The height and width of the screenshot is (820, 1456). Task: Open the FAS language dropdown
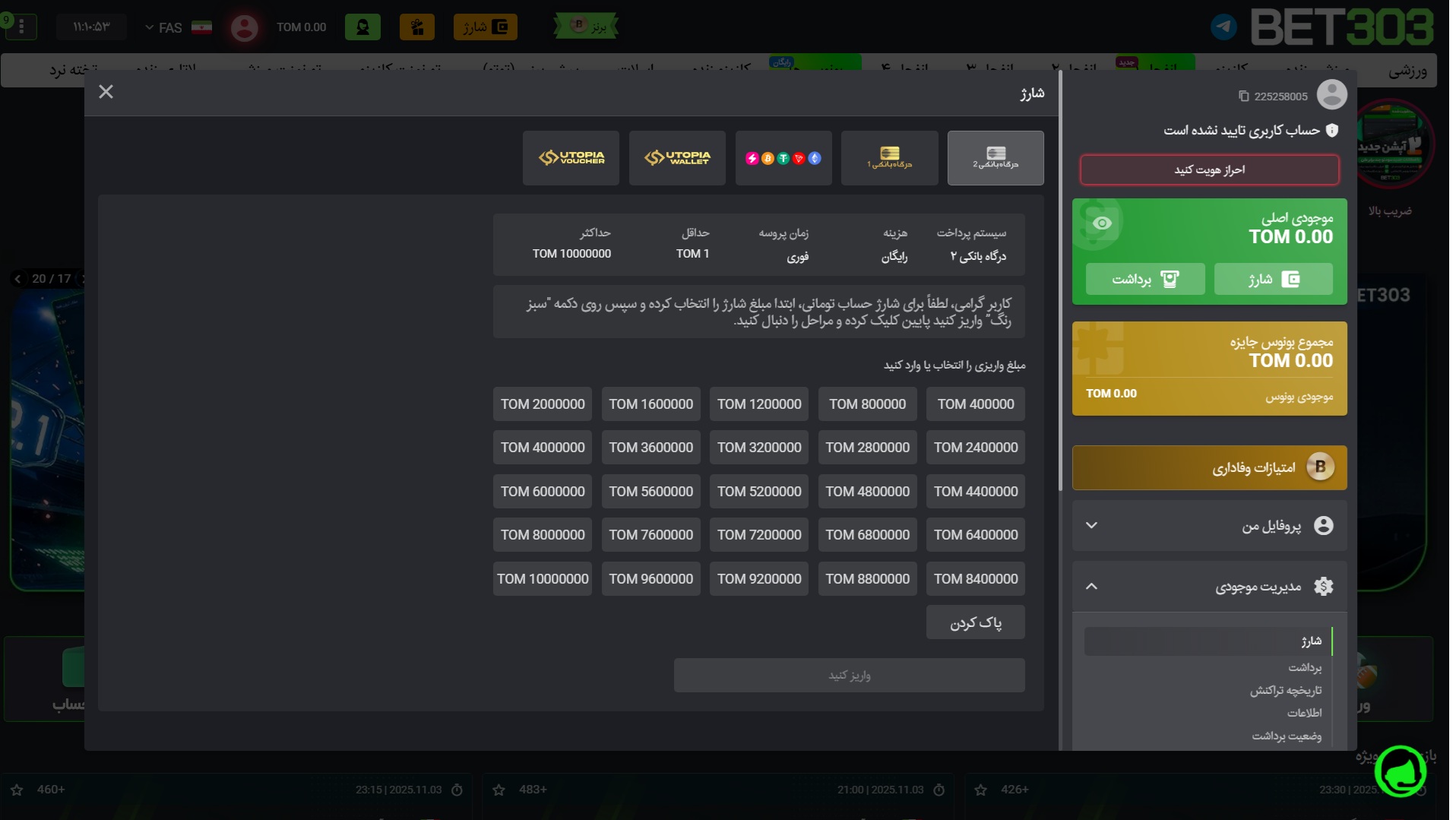coord(169,27)
